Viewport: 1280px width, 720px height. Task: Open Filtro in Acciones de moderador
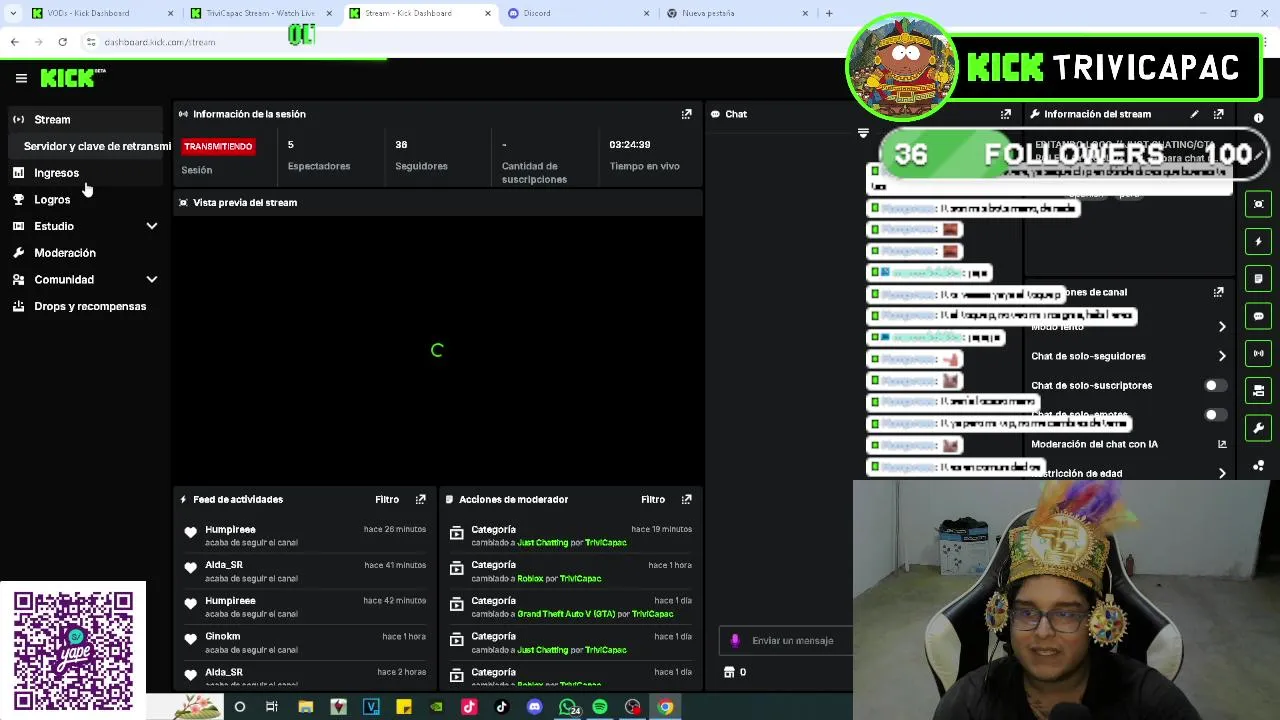coord(653,499)
